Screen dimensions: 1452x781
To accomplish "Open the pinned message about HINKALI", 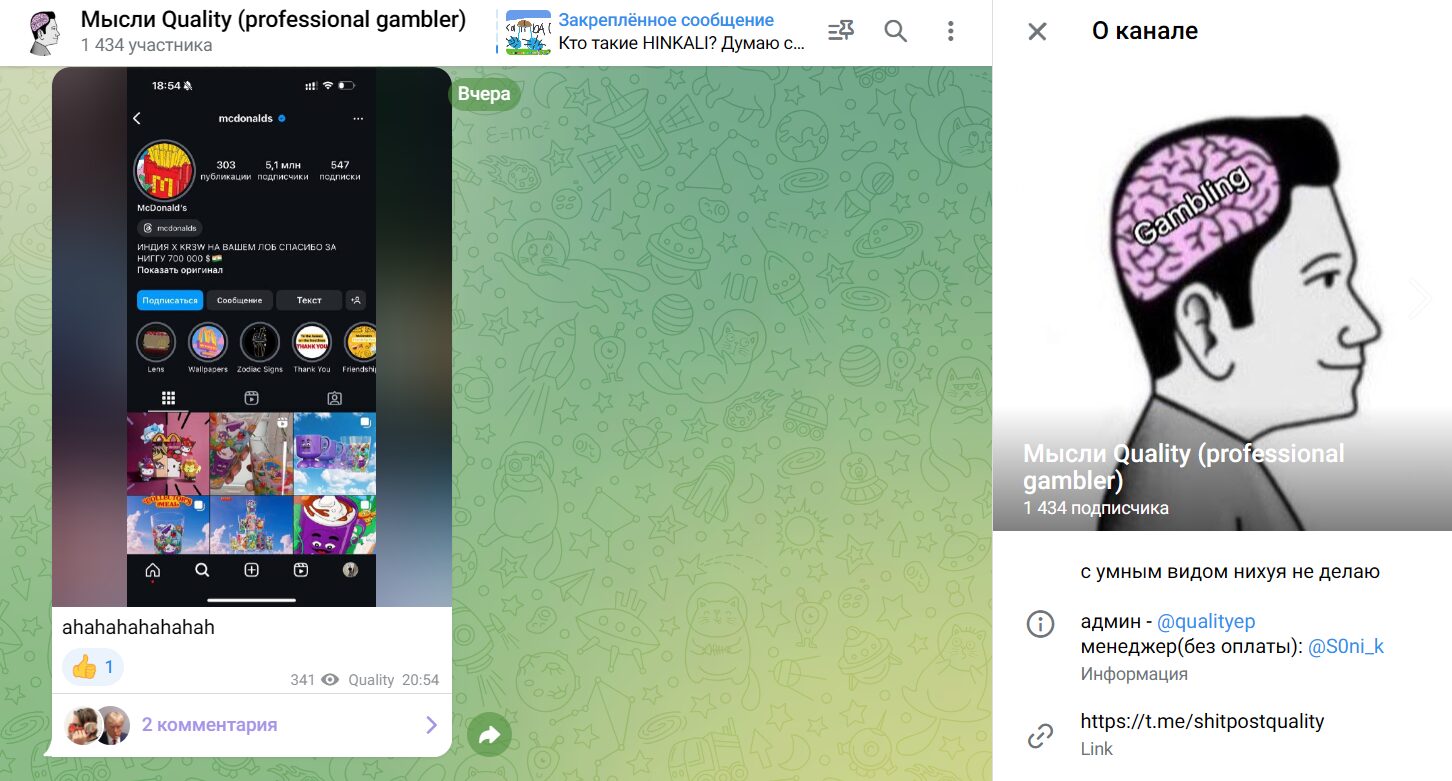I will click(x=681, y=32).
